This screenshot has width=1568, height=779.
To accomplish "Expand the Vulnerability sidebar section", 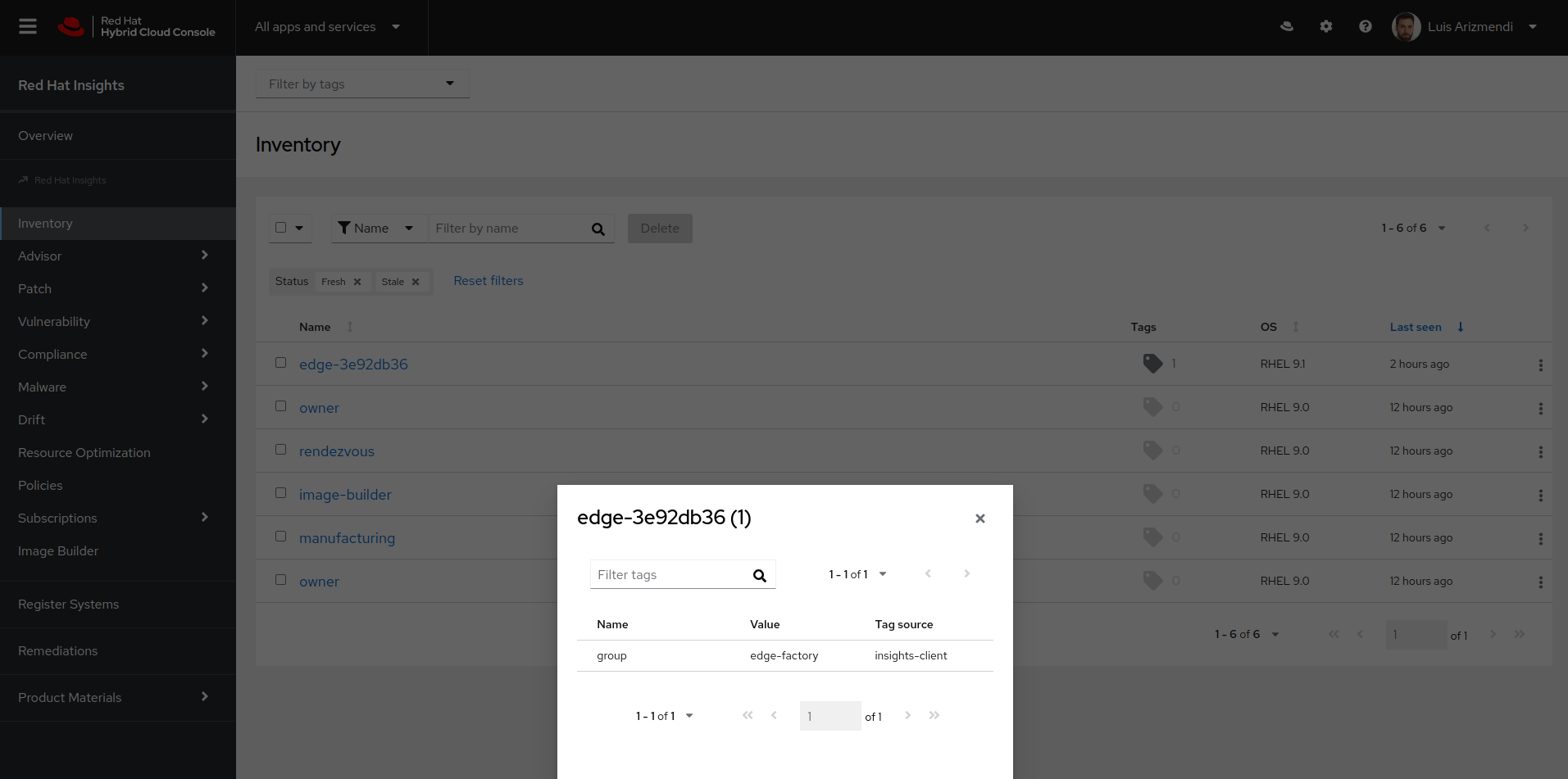I will (118, 321).
